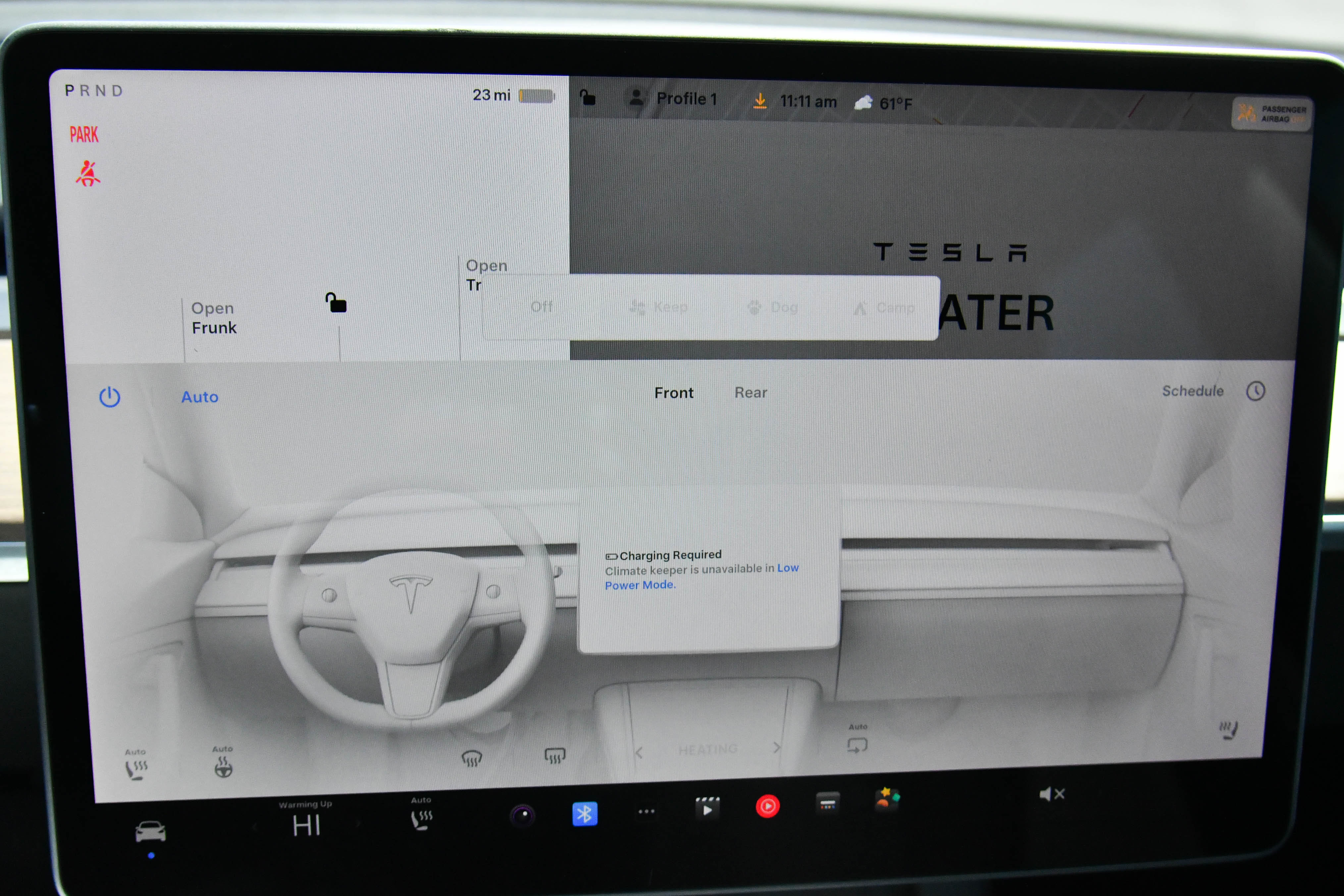The image size is (1344, 896).
Task: Open the Schedule climate setting
Action: pyautogui.click(x=1193, y=391)
